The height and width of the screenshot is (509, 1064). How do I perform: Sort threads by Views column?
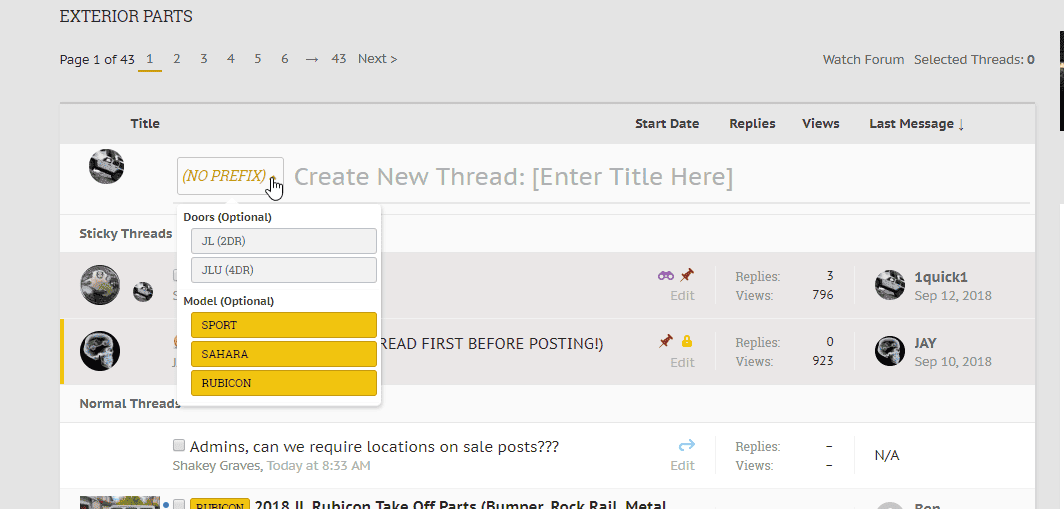click(x=820, y=124)
